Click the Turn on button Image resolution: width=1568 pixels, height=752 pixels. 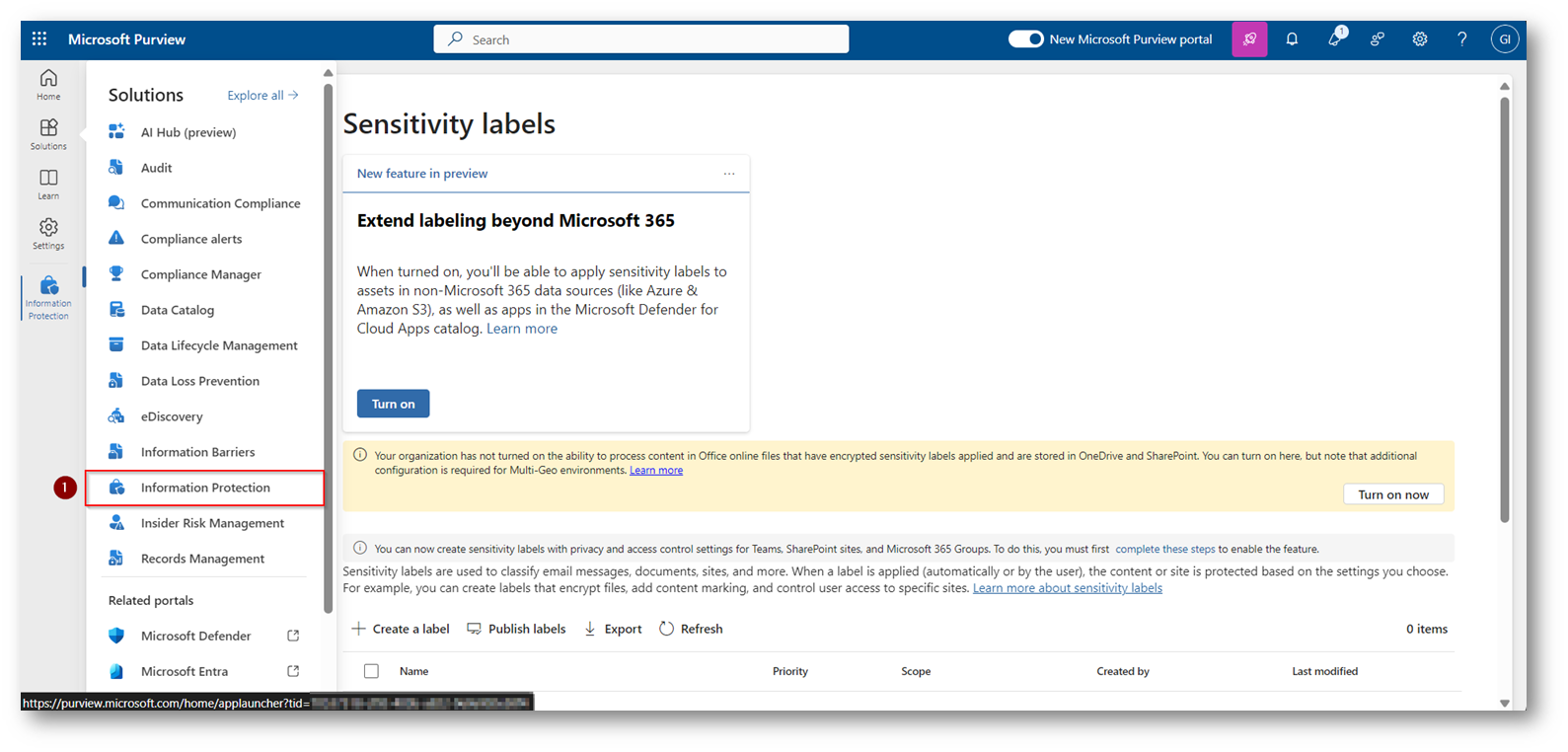tap(393, 404)
